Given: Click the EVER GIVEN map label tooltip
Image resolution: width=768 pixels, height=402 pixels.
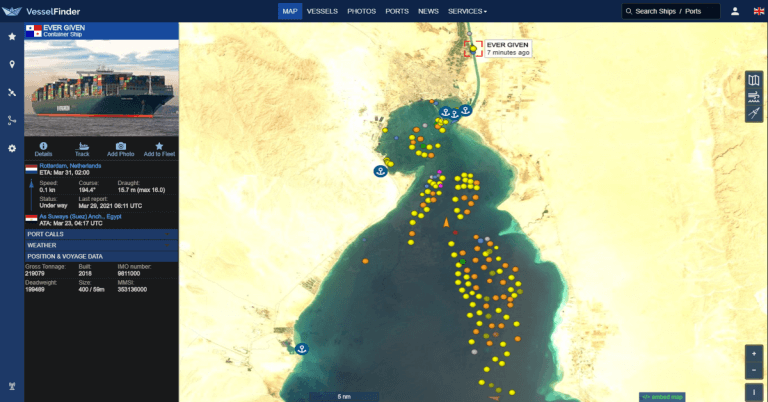Looking at the screenshot, I should point(507,48).
